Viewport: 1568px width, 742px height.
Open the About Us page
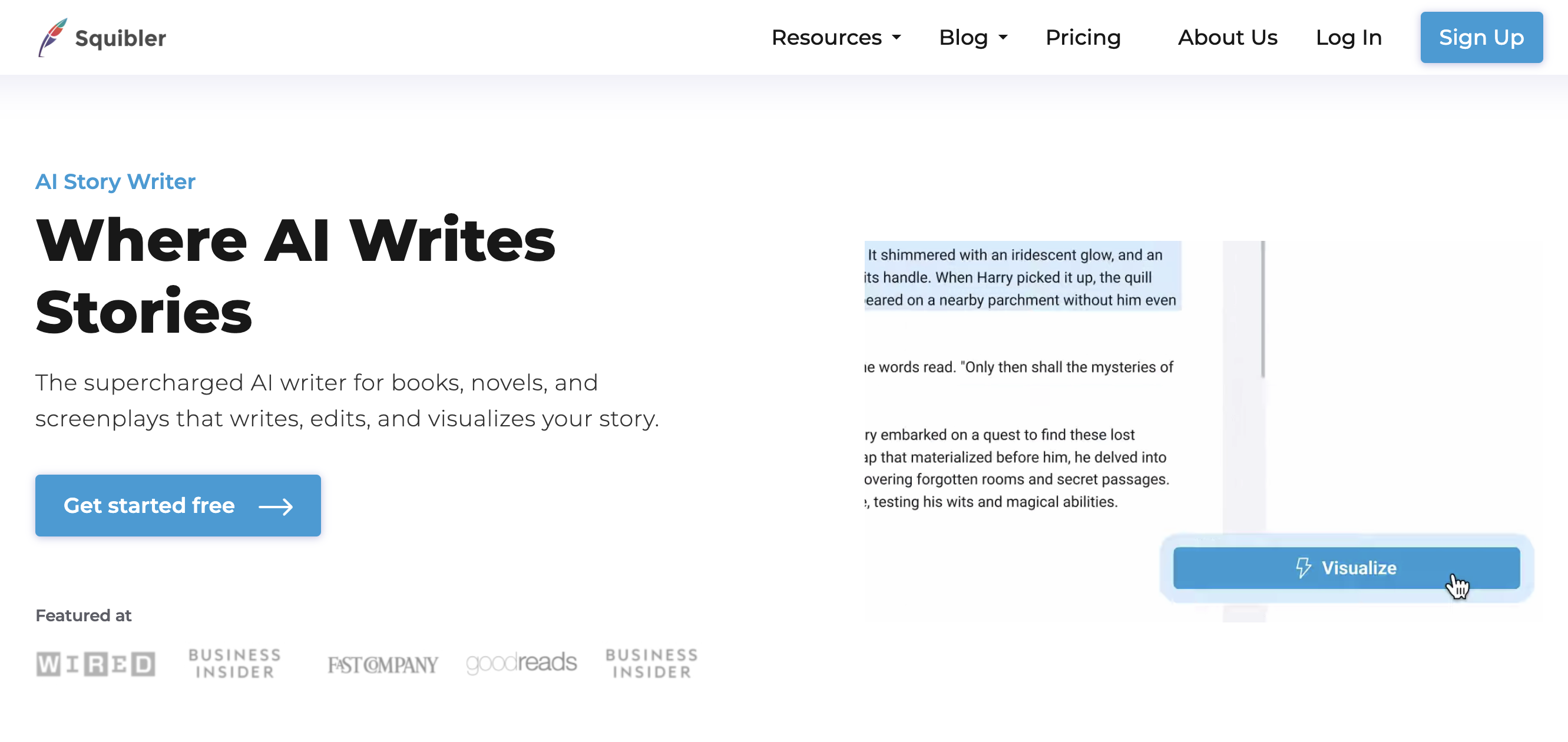[1227, 37]
